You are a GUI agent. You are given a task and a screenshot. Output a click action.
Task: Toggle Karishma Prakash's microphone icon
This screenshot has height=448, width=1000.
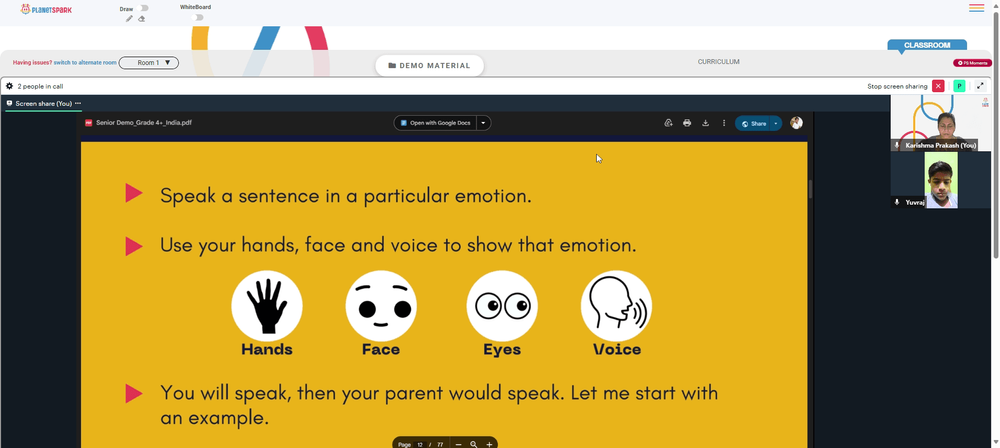point(897,146)
